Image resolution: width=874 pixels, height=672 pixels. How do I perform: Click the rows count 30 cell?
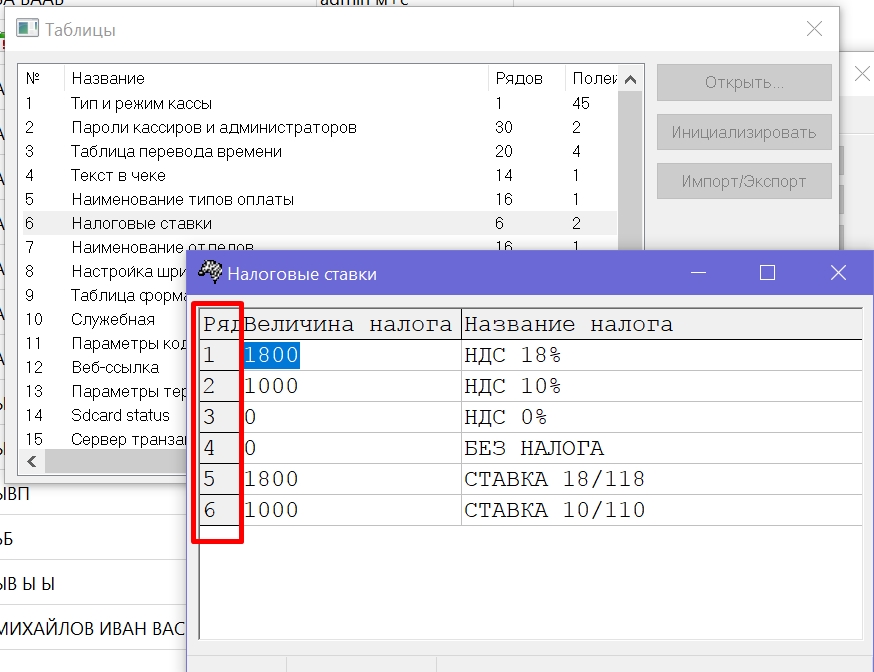tap(504, 127)
